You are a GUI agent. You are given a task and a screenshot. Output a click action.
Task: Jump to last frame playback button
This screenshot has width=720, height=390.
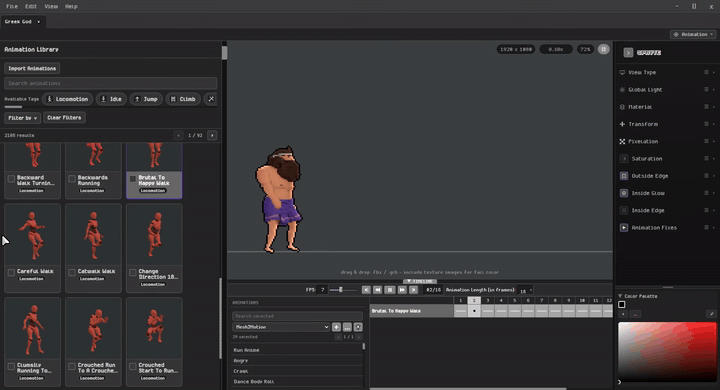coord(414,290)
